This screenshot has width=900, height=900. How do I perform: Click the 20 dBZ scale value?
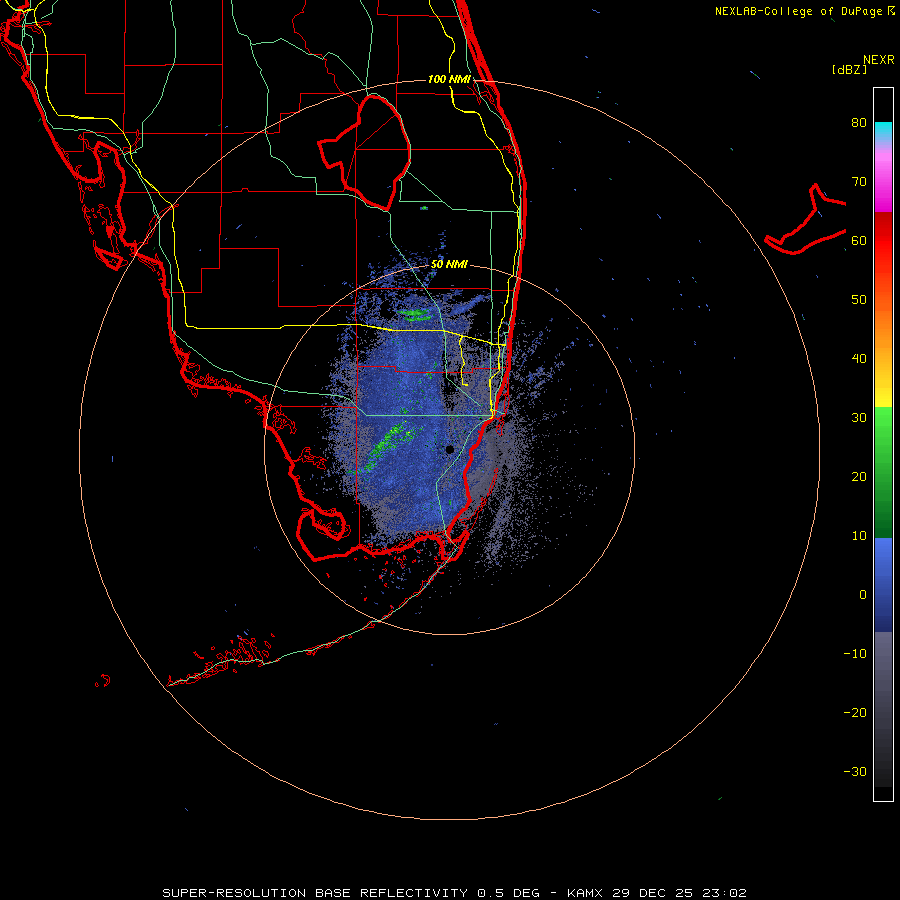pos(859,476)
